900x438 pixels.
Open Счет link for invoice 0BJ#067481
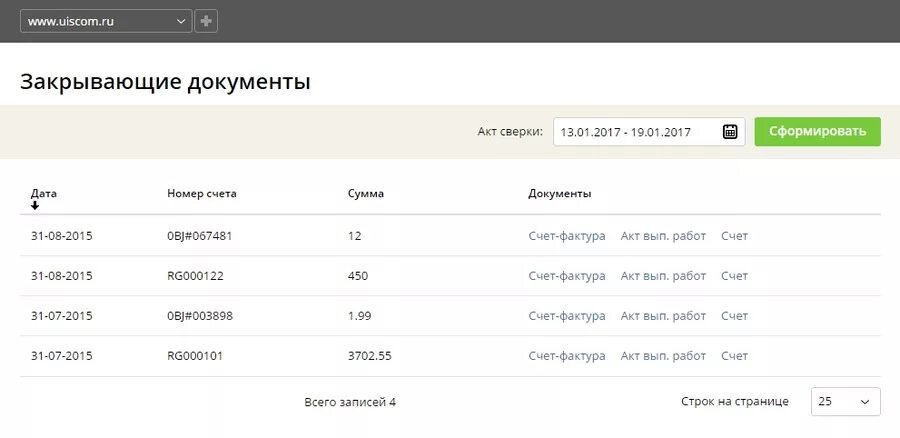[735, 236]
